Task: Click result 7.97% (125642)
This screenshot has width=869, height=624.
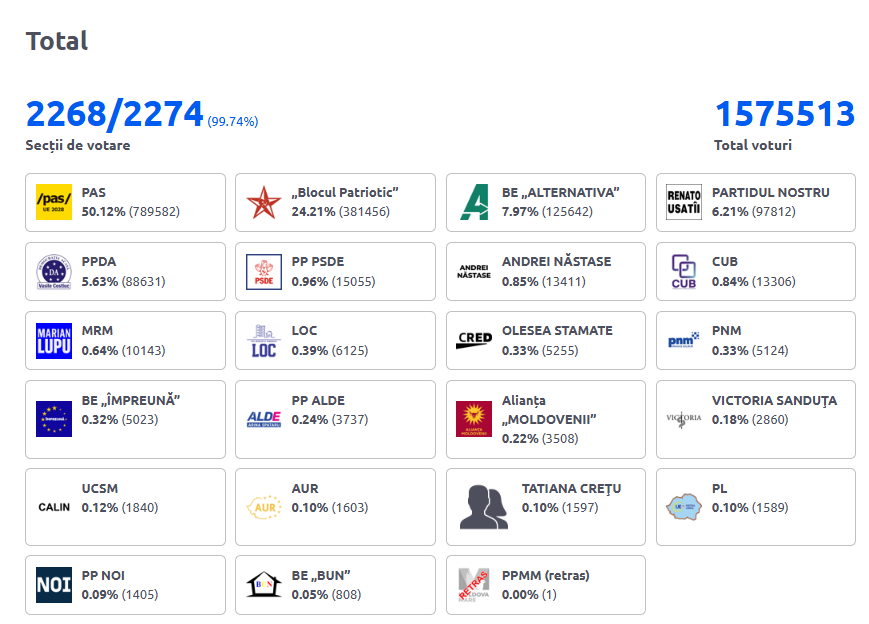Action: pos(548,212)
